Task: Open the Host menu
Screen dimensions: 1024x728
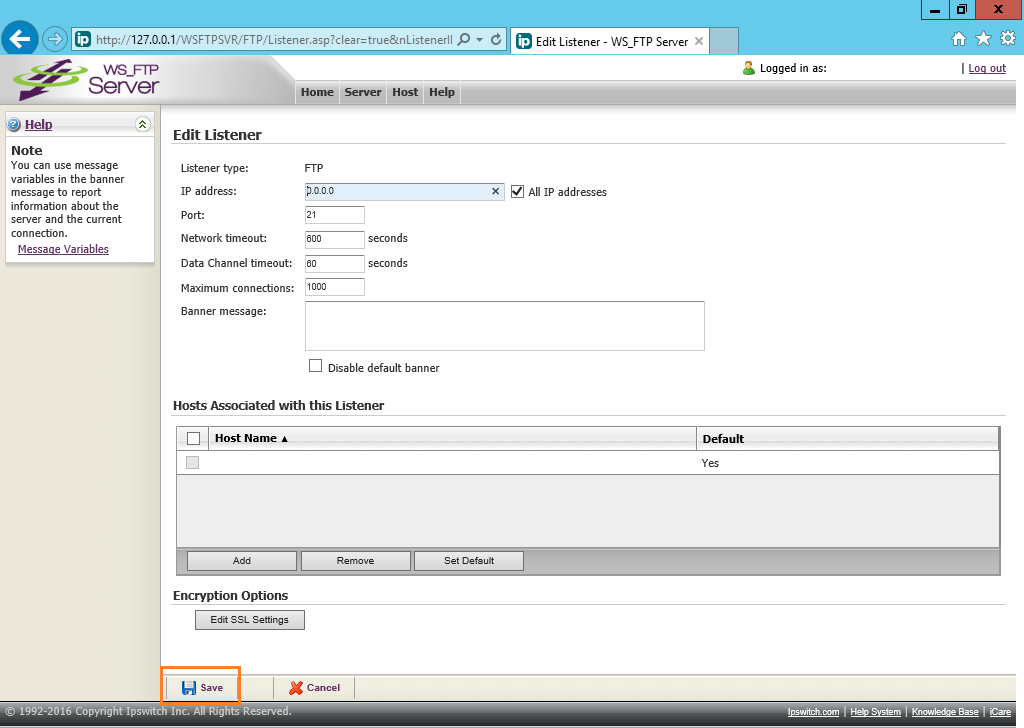Action: click(x=405, y=92)
